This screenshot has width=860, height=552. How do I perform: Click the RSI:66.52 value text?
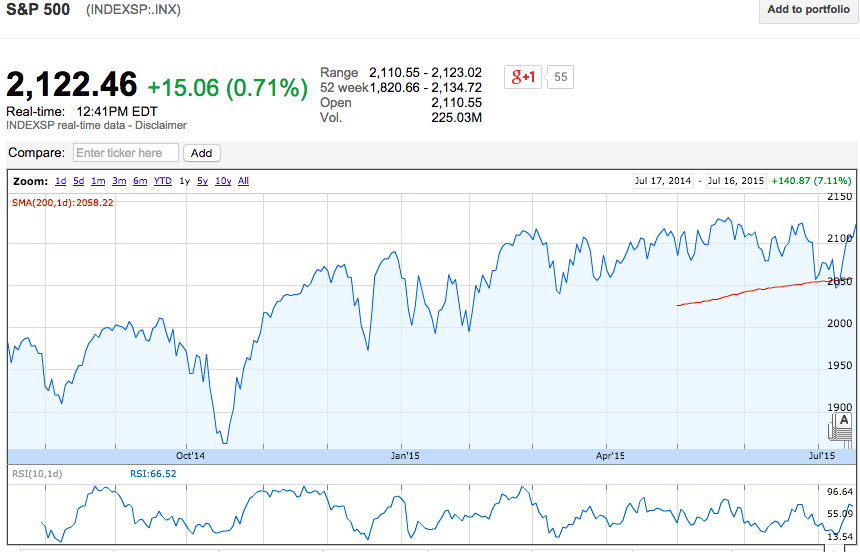pos(153,474)
